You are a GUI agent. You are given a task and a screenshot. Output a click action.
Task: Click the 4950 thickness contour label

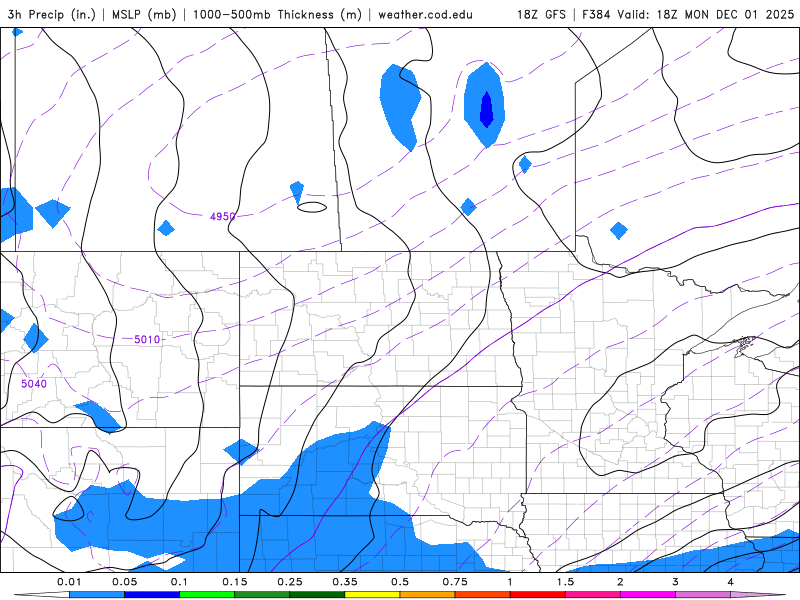click(x=222, y=216)
